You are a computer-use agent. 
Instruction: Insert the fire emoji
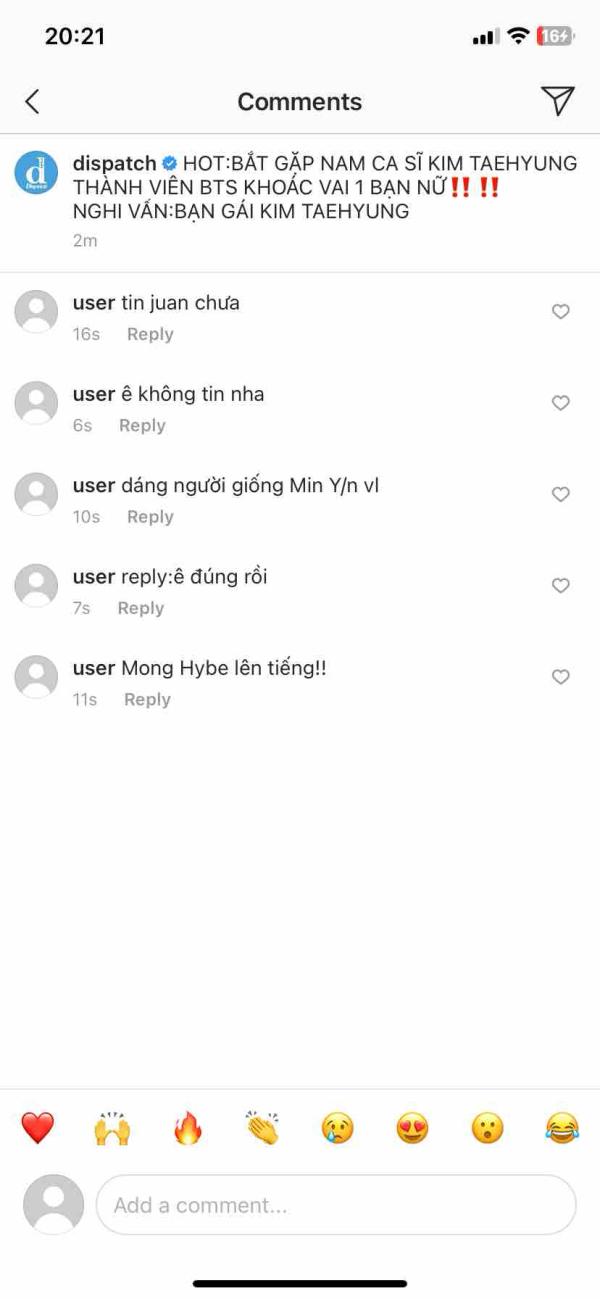tap(187, 1129)
